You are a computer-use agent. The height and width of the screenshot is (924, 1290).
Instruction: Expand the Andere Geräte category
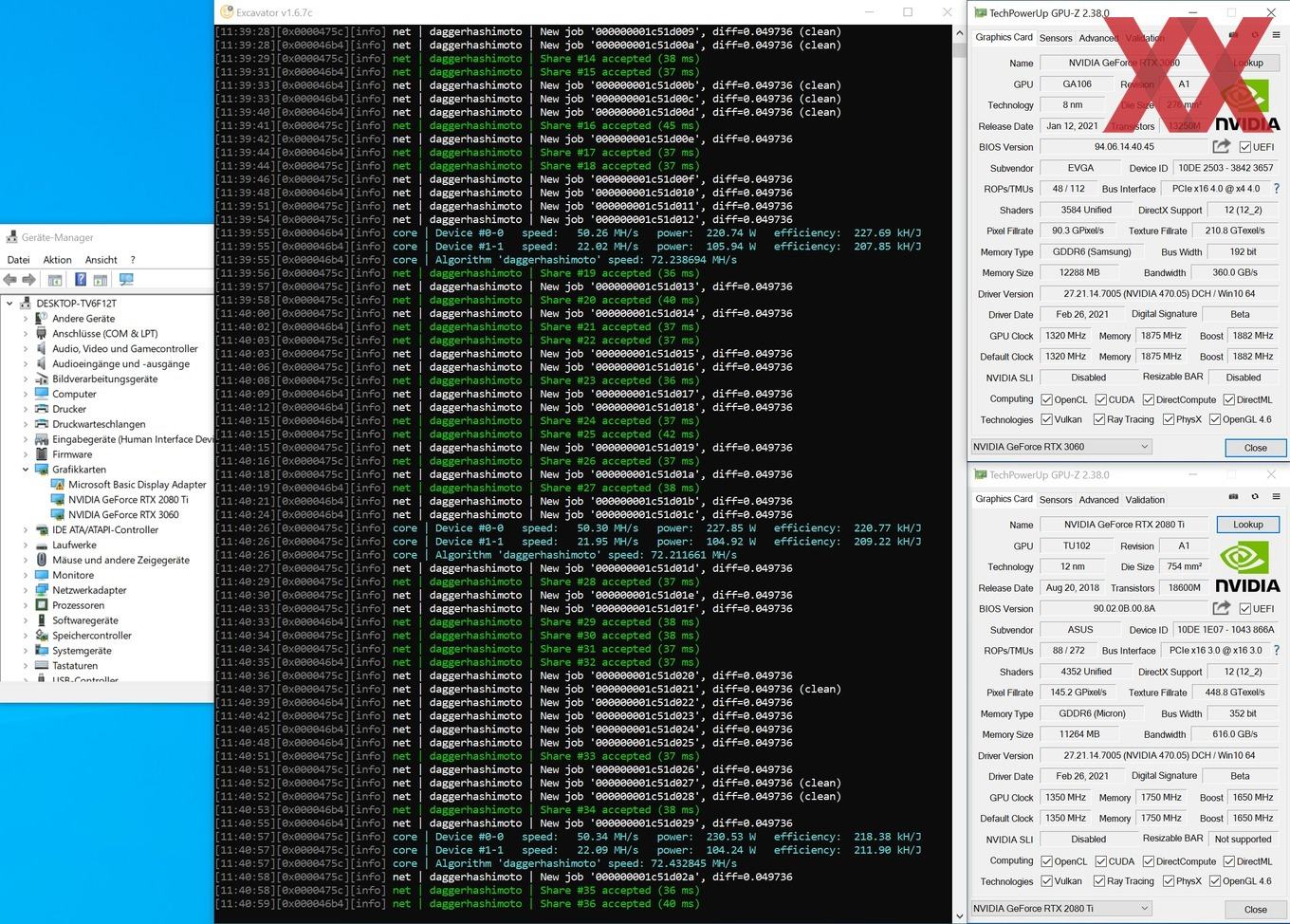click(26, 319)
